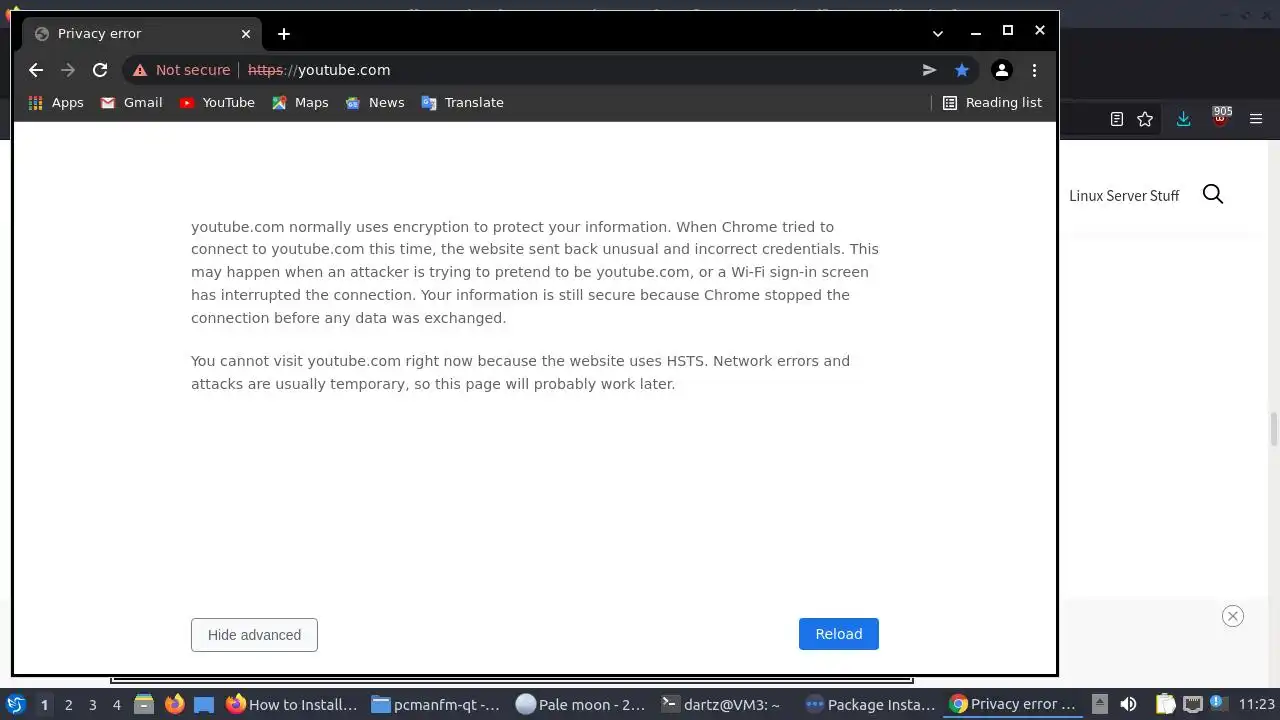Switch to workspace 4
The width and height of the screenshot is (1280, 720).
(x=116, y=705)
